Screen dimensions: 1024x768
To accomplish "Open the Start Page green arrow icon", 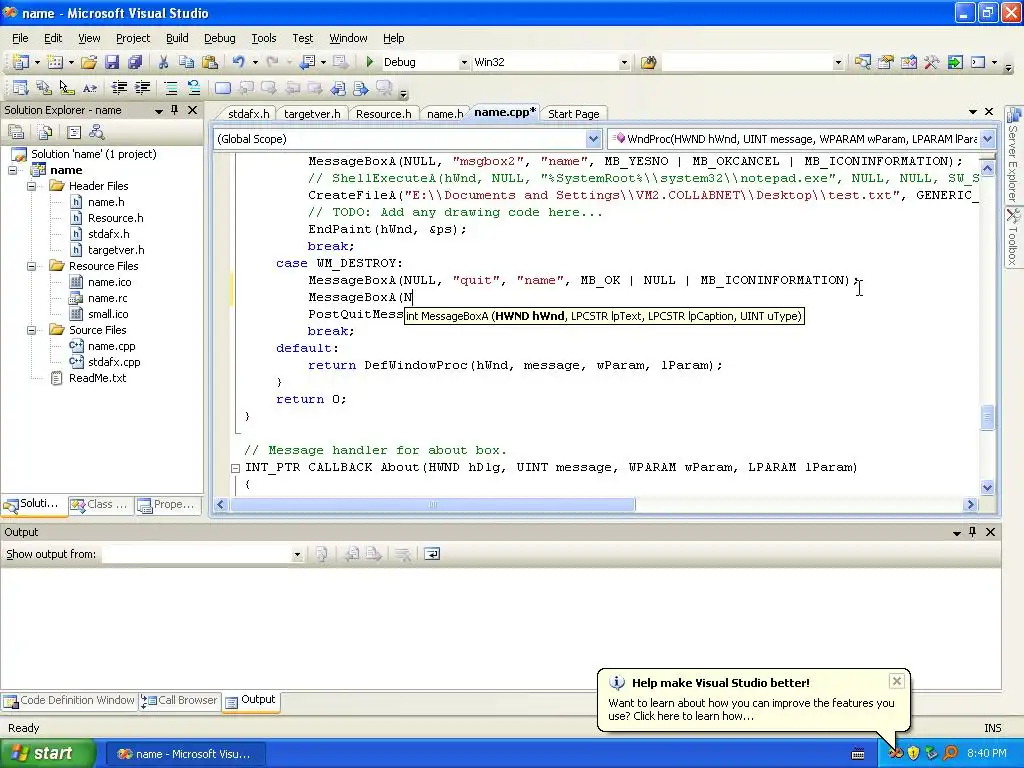I will point(955,62).
